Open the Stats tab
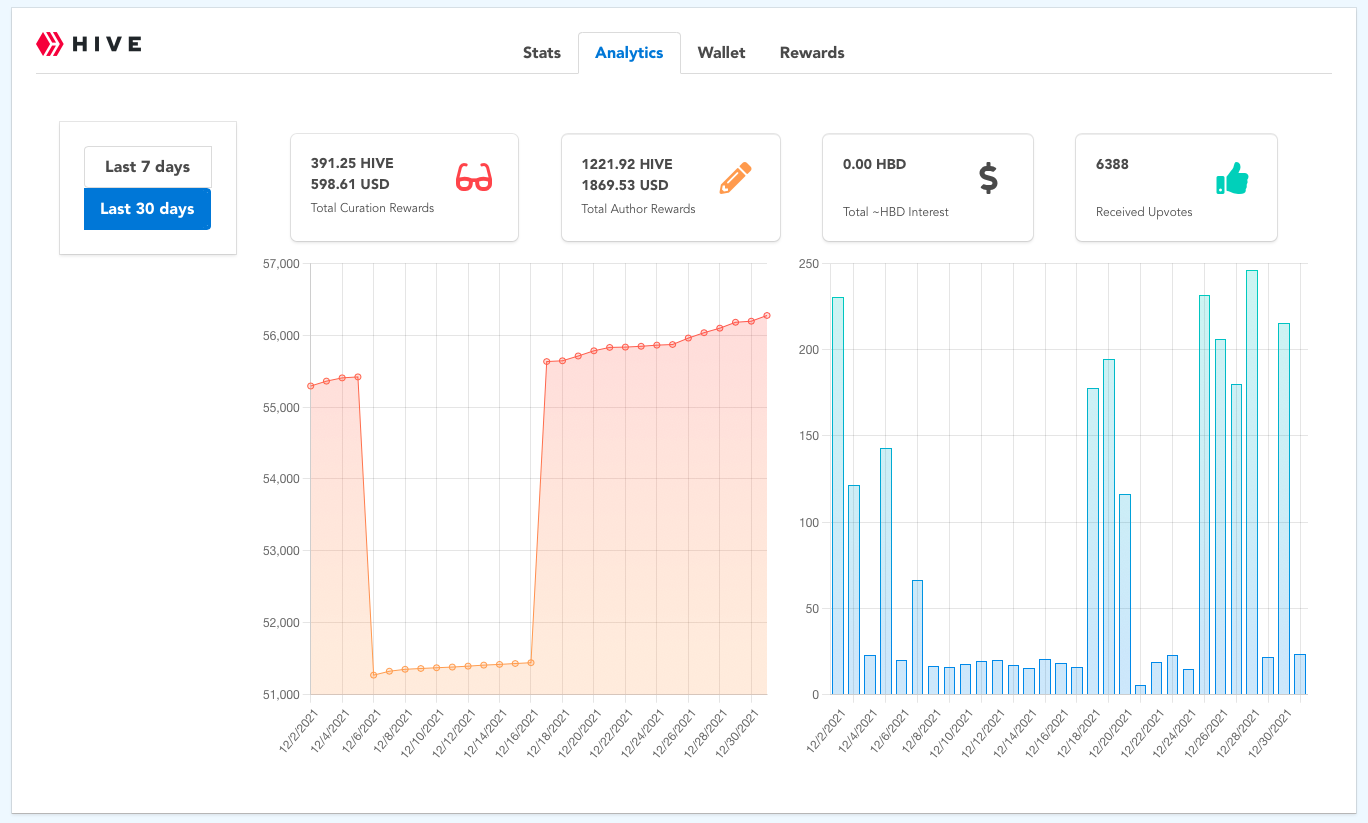The width and height of the screenshot is (1368, 823). 542,53
